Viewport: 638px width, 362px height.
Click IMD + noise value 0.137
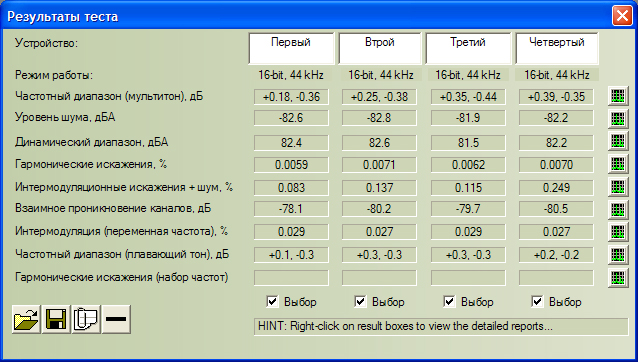[x=379, y=188]
